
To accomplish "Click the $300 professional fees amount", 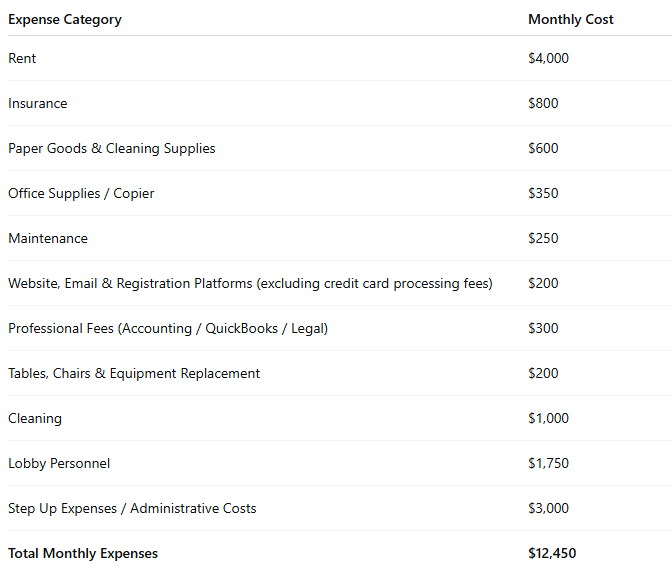I will pos(543,328).
